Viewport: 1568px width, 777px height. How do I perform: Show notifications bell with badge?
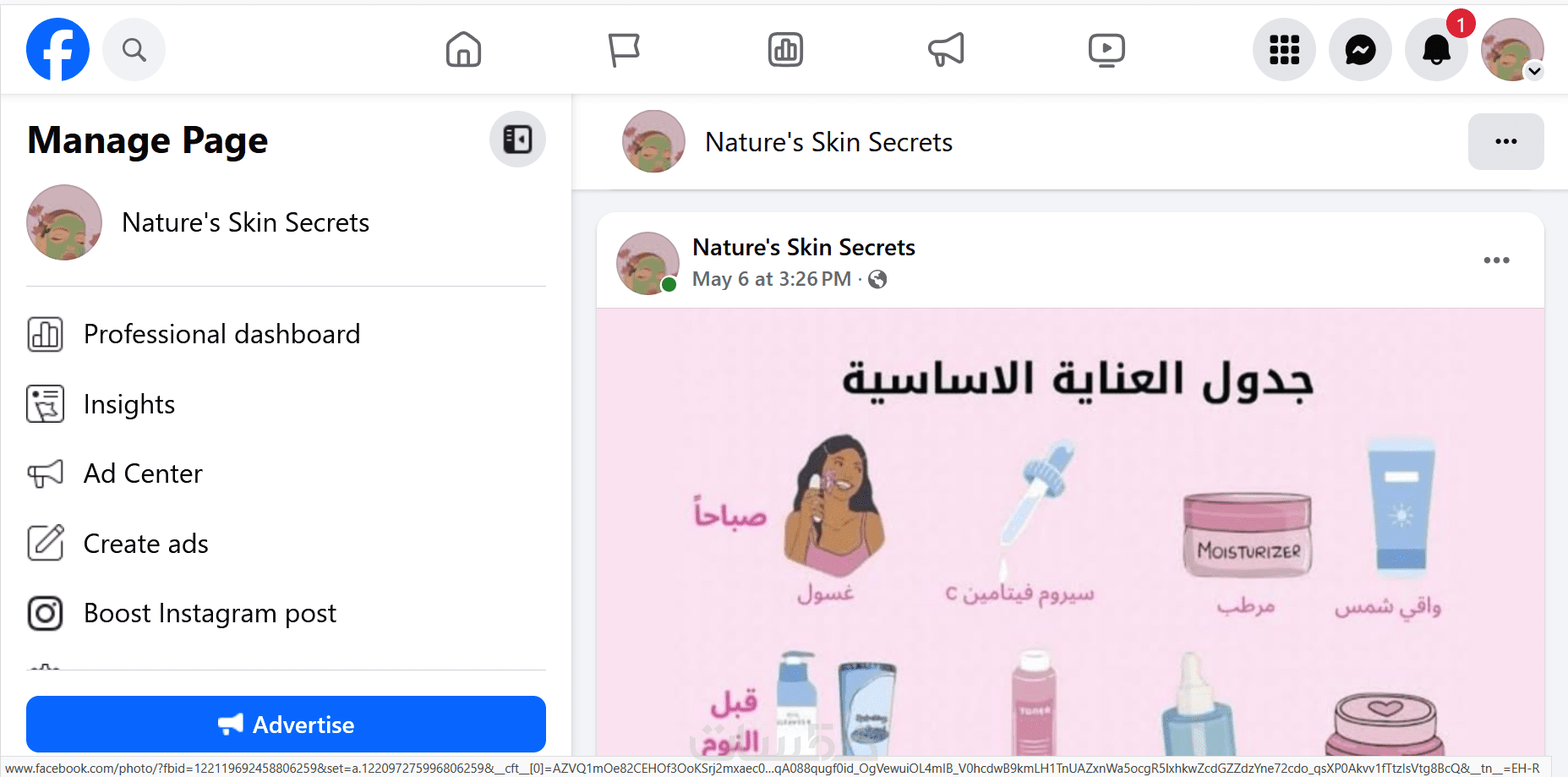[1436, 50]
